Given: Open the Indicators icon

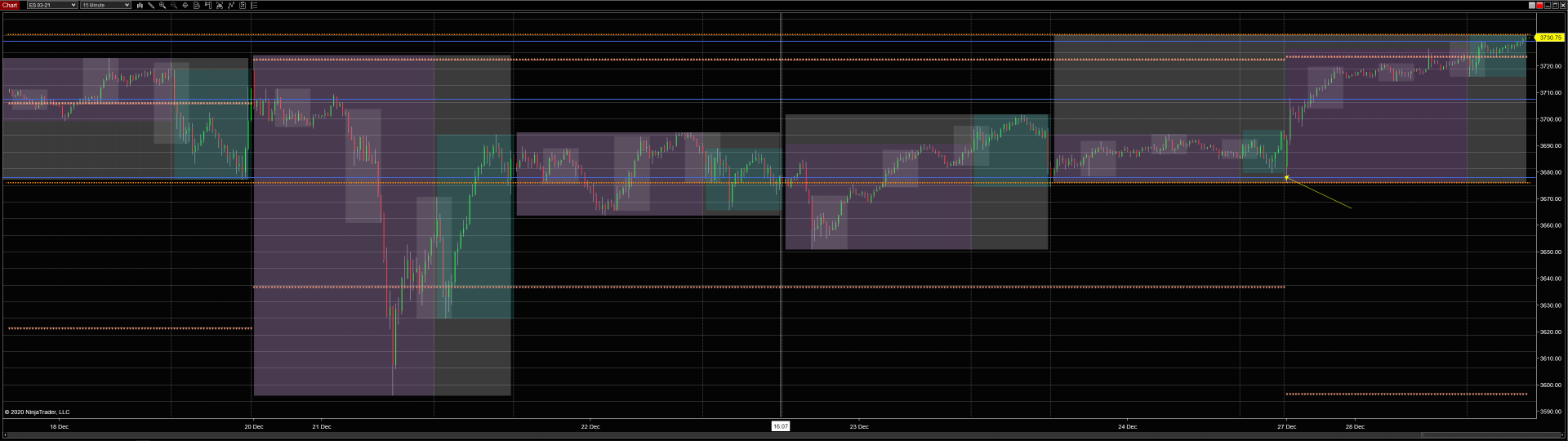Looking at the screenshot, I should pyautogui.click(x=231, y=5).
